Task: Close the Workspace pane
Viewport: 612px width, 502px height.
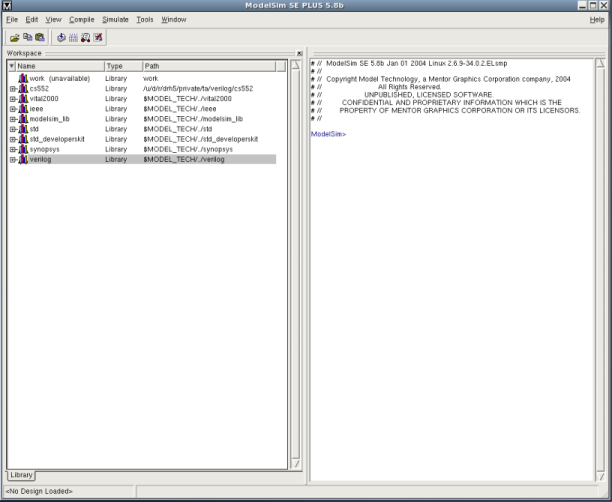Action: click(x=299, y=53)
